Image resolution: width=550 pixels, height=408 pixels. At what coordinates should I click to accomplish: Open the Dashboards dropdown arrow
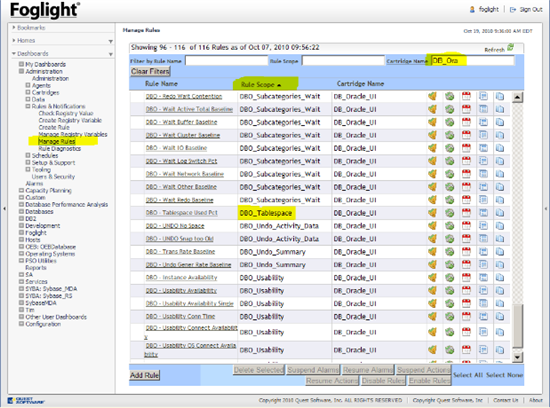coord(110,54)
